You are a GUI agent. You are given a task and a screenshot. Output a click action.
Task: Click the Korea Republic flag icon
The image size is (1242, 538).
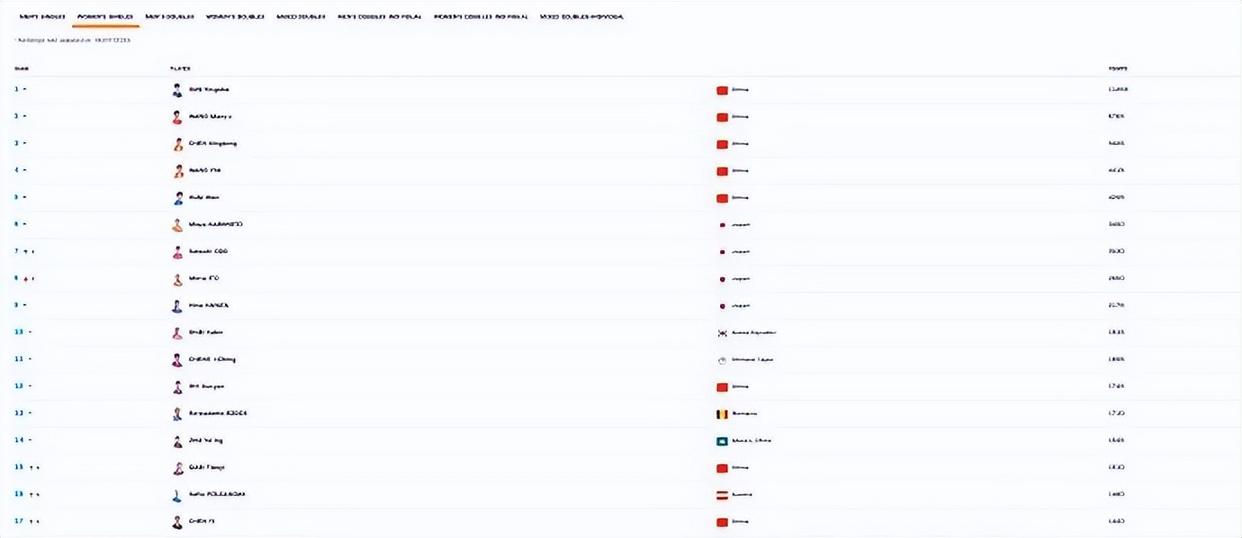point(722,333)
